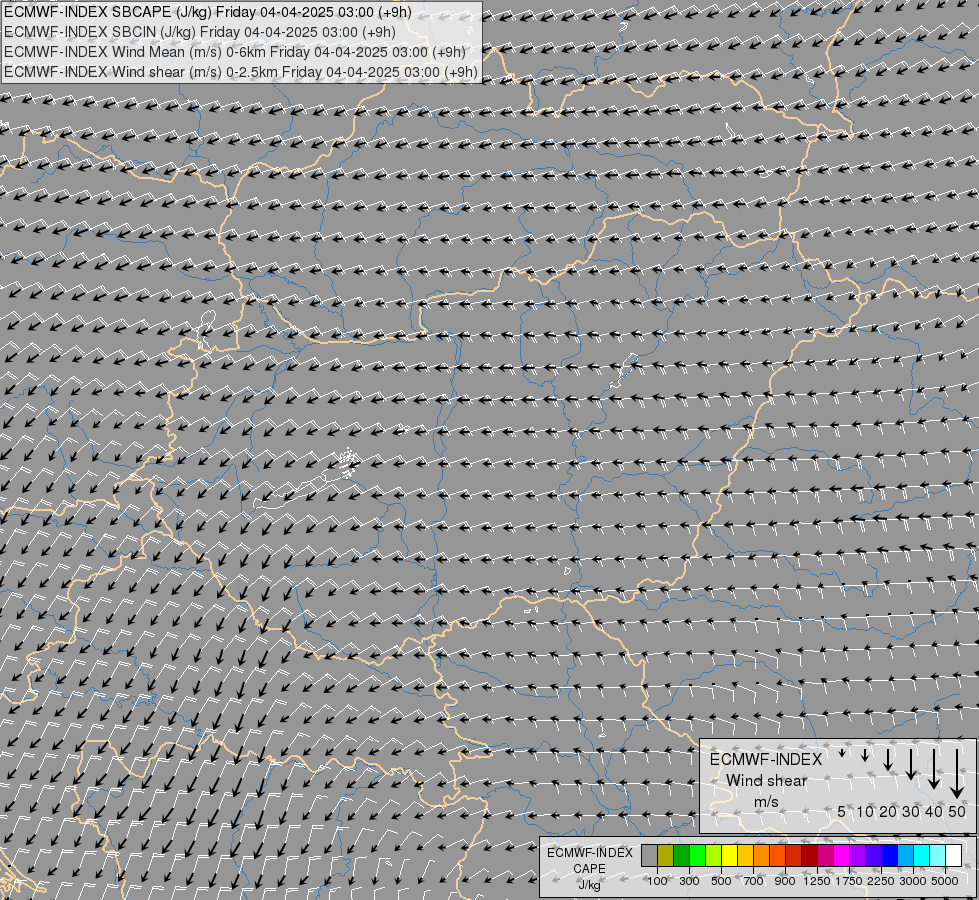Viewport: 979px width, 900px height.
Task: Pick the gray swatch in CAPE legend
Action: click(x=649, y=855)
